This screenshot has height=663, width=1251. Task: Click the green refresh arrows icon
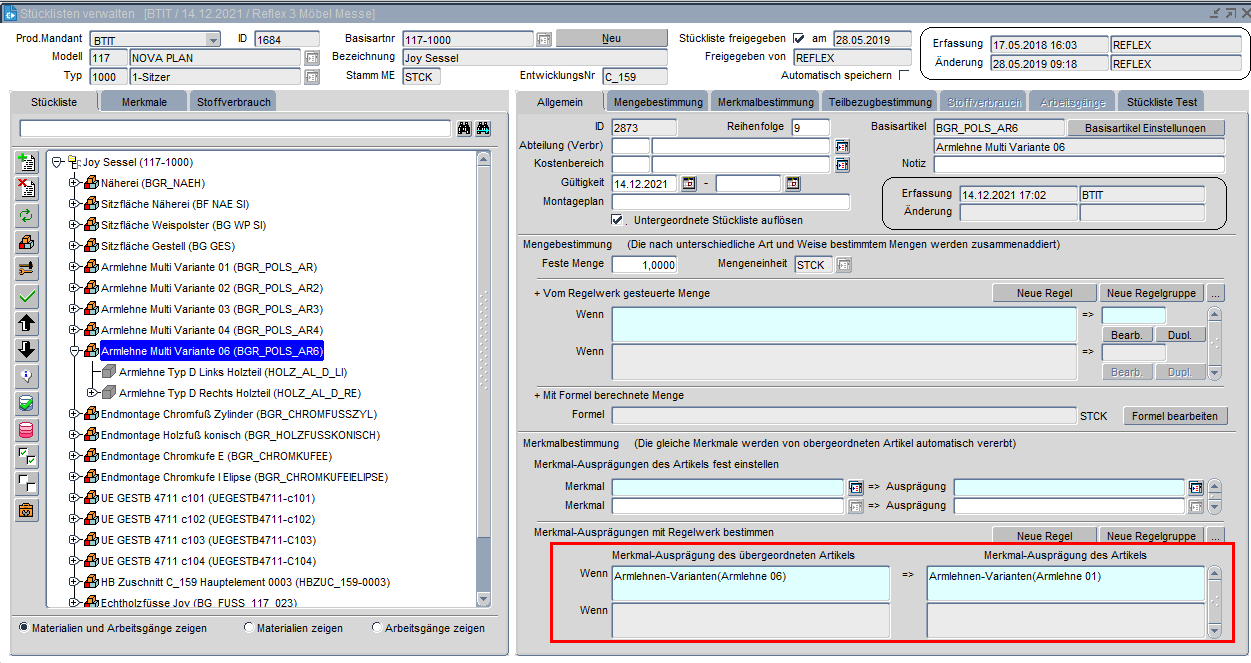coord(27,215)
